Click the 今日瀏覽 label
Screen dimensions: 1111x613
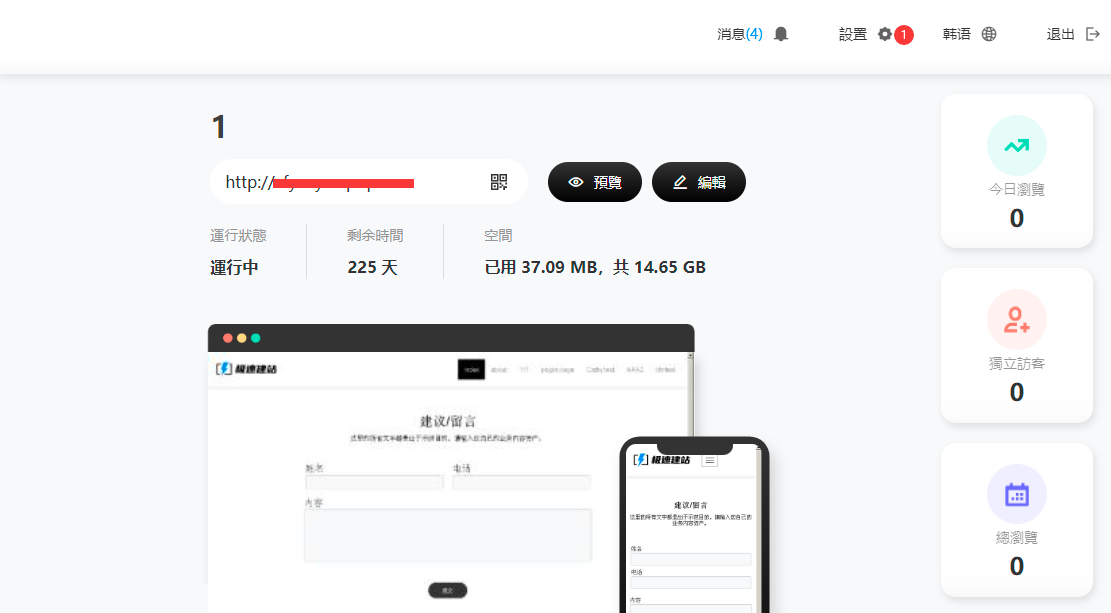[x=1017, y=189]
